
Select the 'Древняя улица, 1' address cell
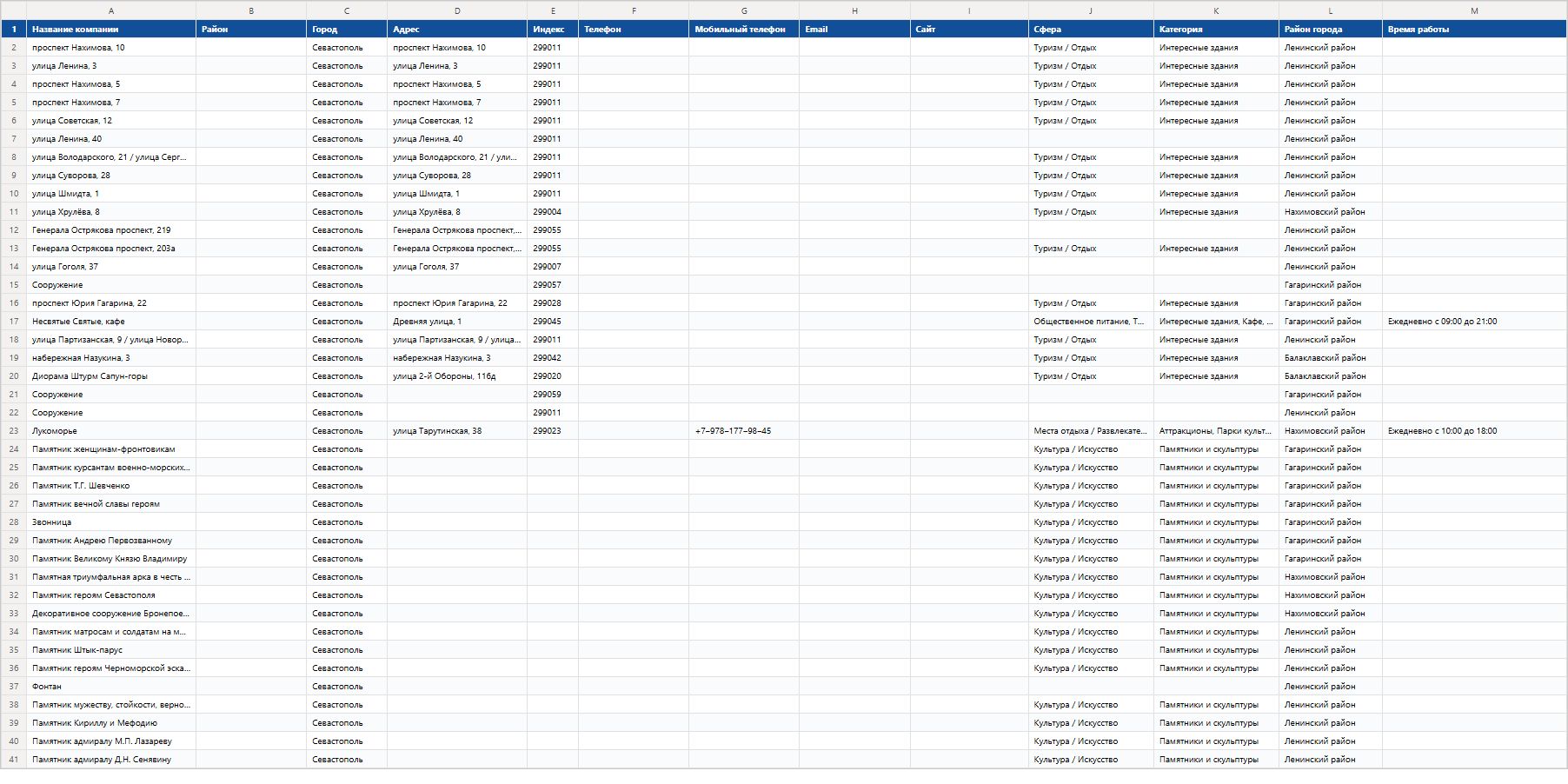pyautogui.click(x=457, y=322)
